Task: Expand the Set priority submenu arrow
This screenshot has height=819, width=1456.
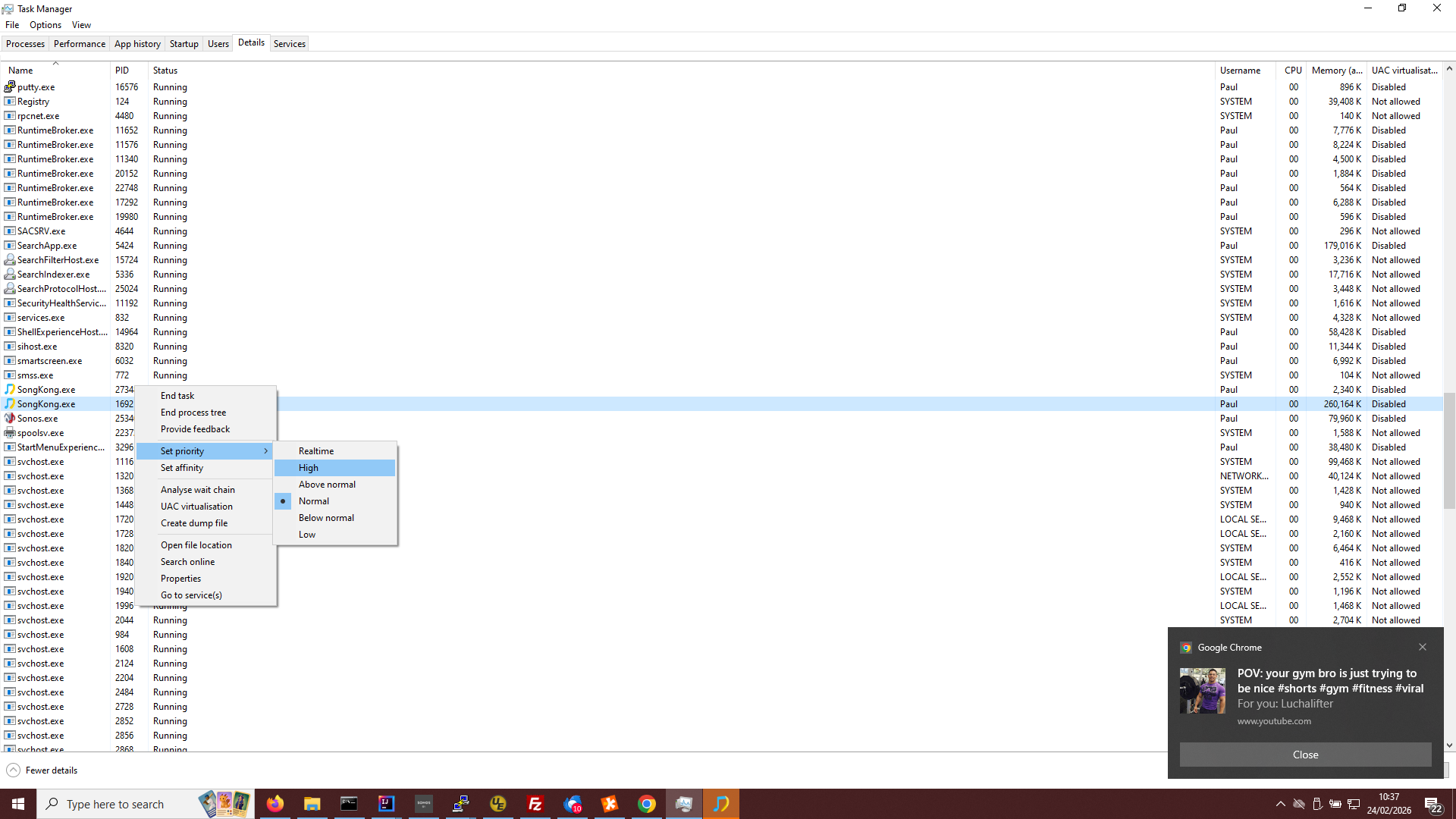Action: [x=265, y=451]
